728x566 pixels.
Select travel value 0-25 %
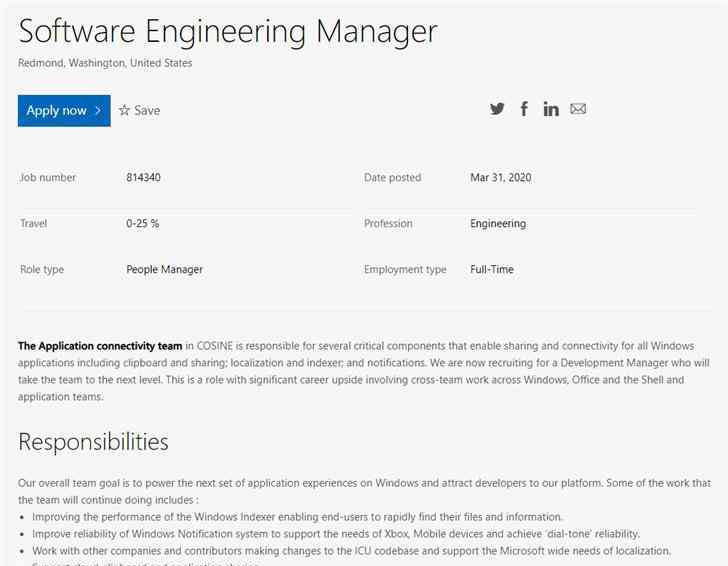pos(143,223)
